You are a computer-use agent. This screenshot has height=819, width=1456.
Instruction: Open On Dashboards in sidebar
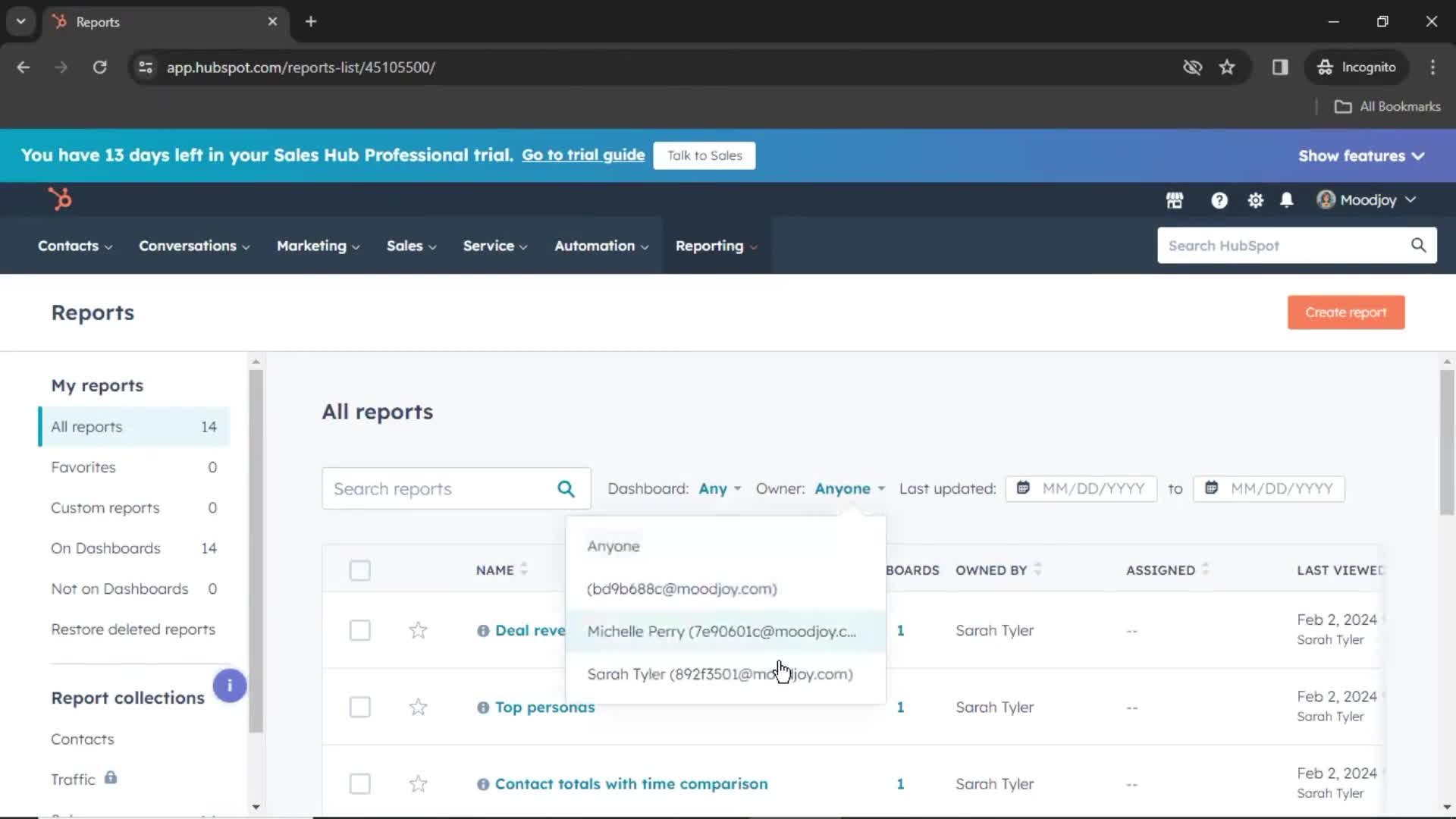(134, 548)
